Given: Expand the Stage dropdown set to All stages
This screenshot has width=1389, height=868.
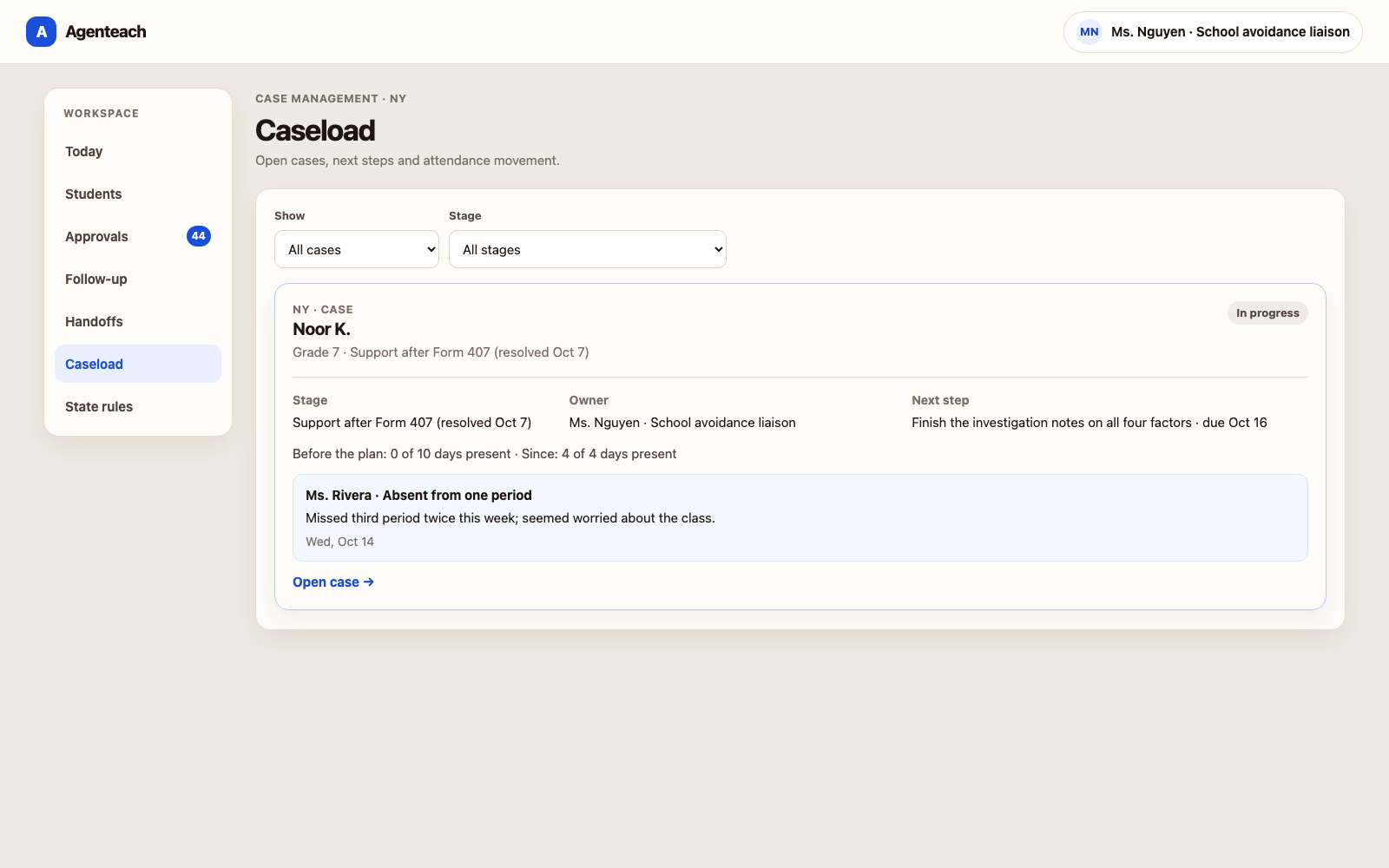Looking at the screenshot, I should 588,249.
